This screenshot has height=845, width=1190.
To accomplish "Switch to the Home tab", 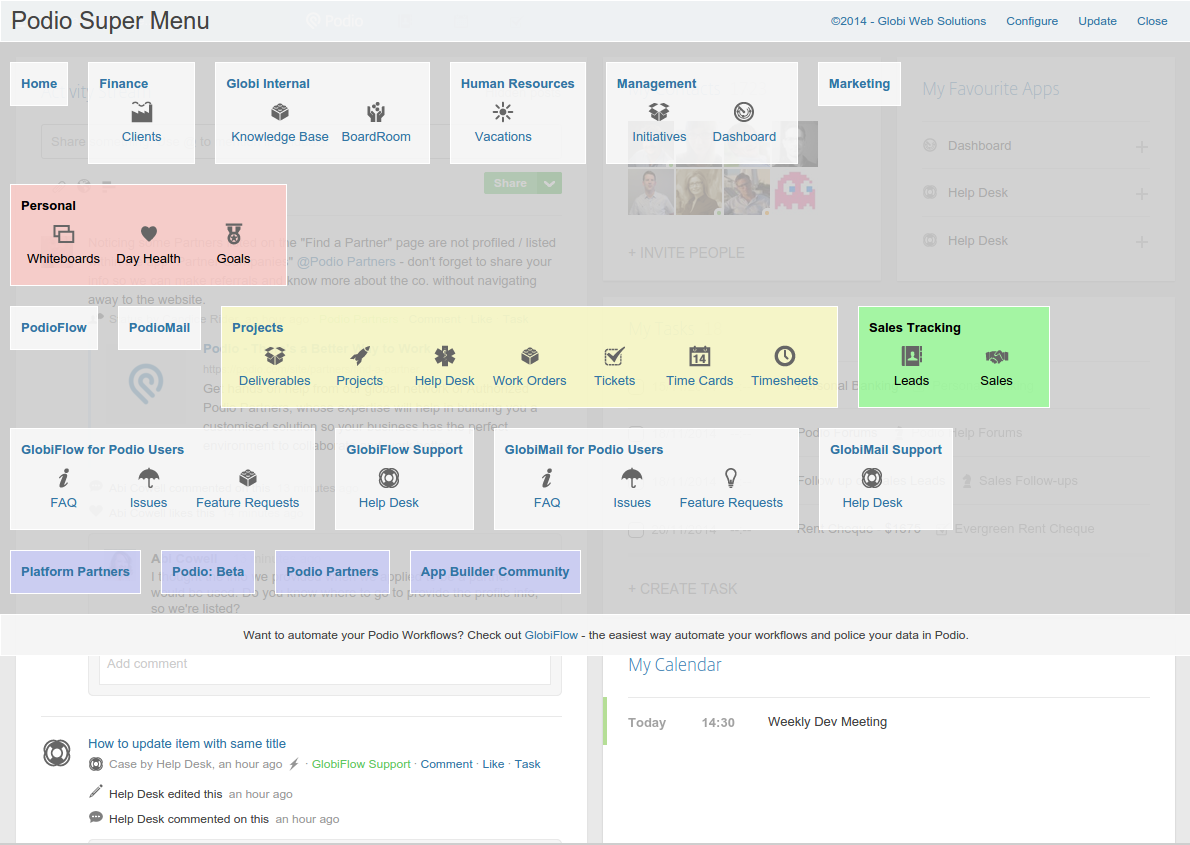I will point(38,84).
